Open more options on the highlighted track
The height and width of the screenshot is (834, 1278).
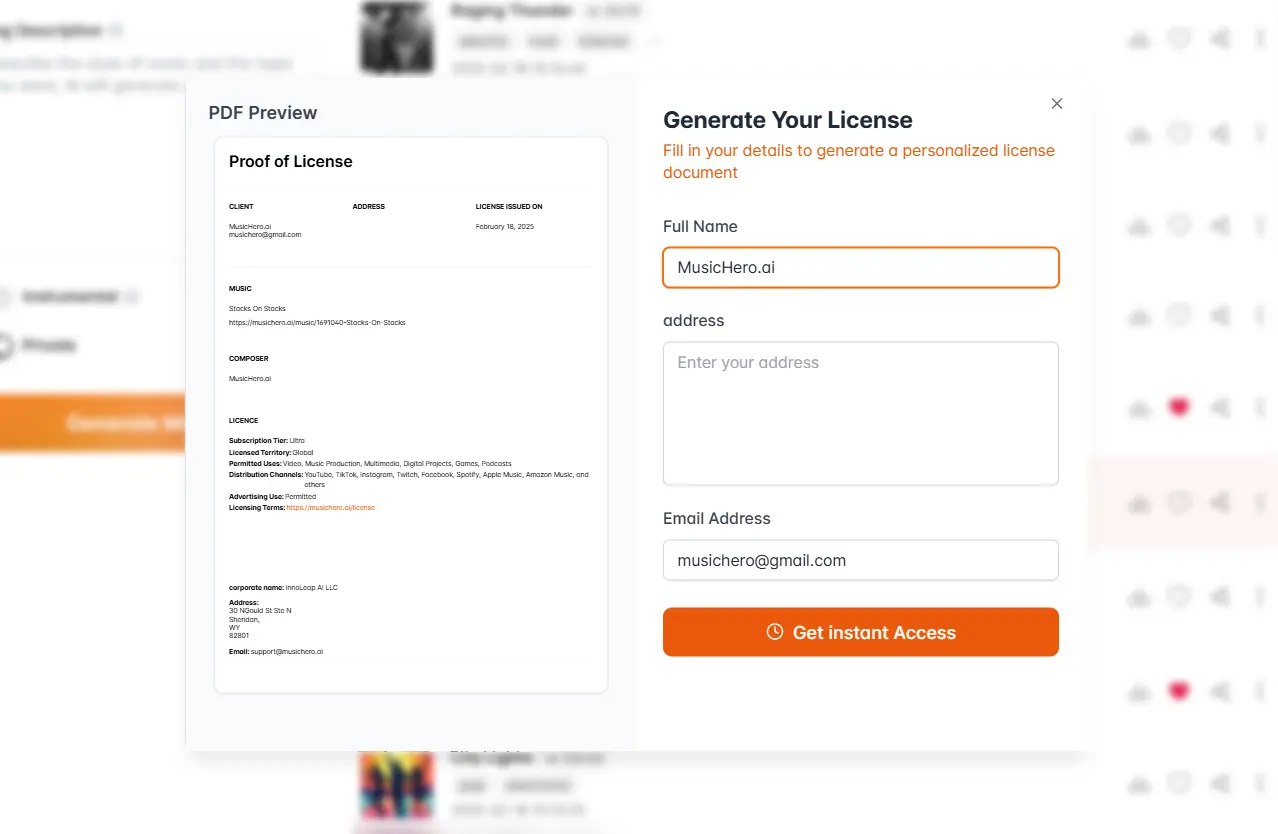coord(1259,503)
